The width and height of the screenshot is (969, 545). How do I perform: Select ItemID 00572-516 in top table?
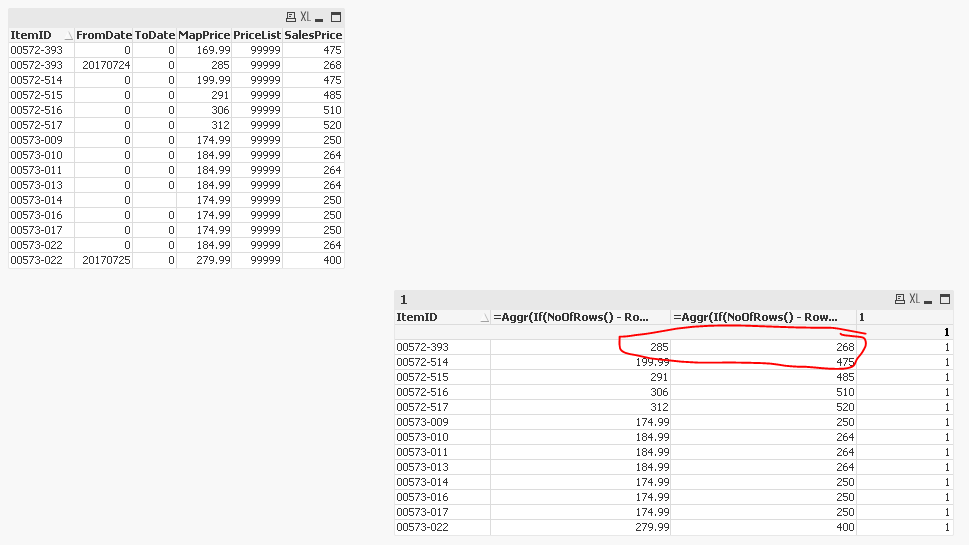click(41, 110)
